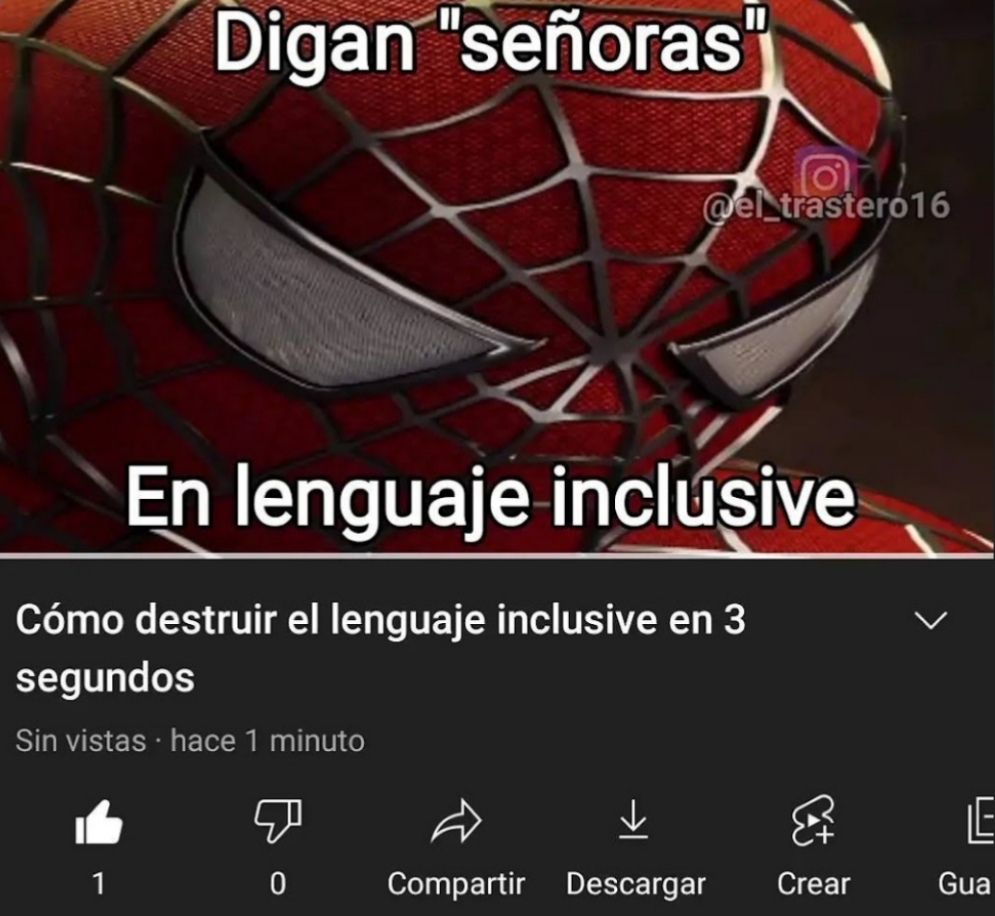Click the like count number 1
Image resolution: width=995 pixels, height=916 pixels.
click(98, 884)
